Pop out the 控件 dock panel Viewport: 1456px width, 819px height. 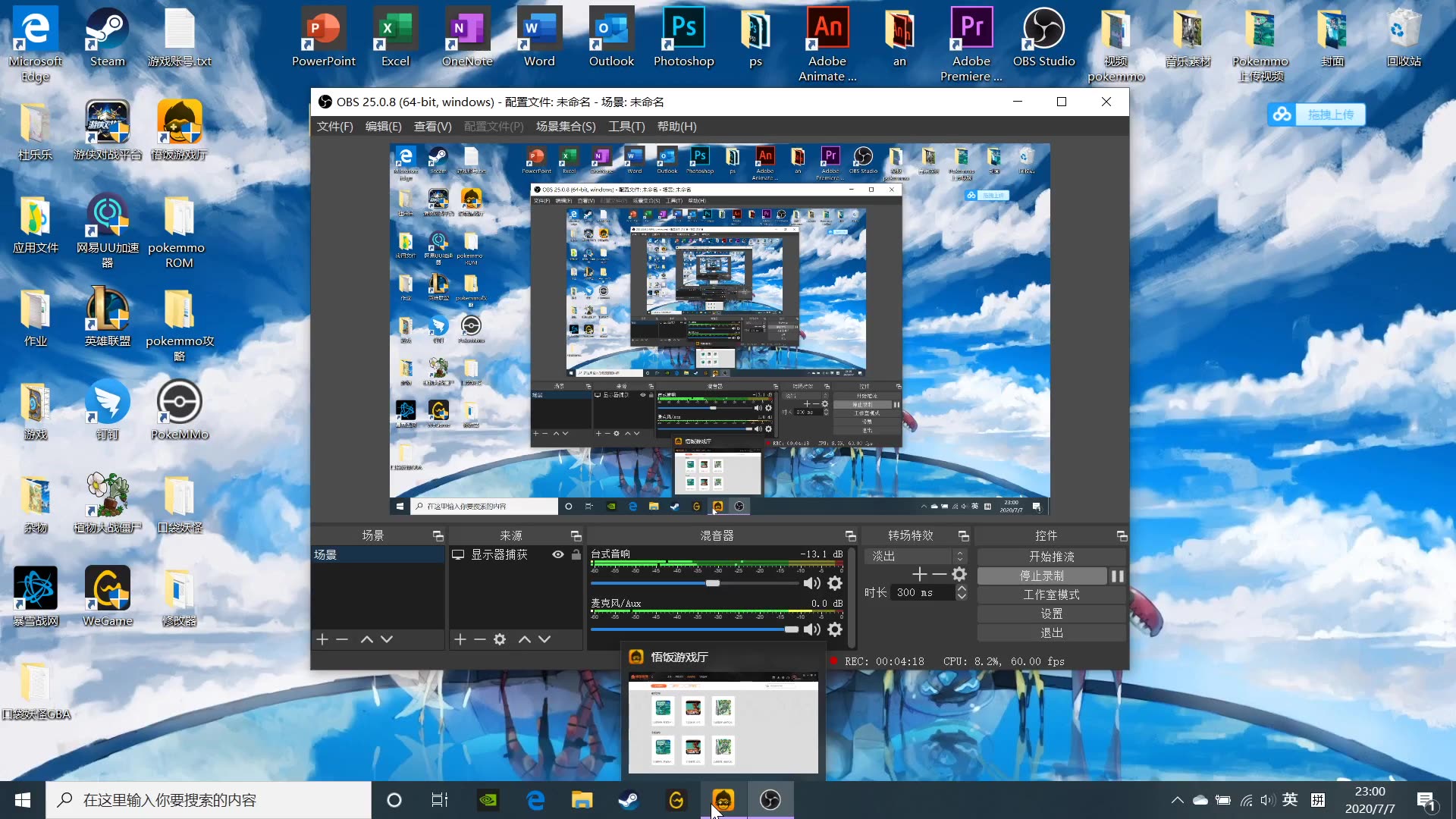[1122, 535]
